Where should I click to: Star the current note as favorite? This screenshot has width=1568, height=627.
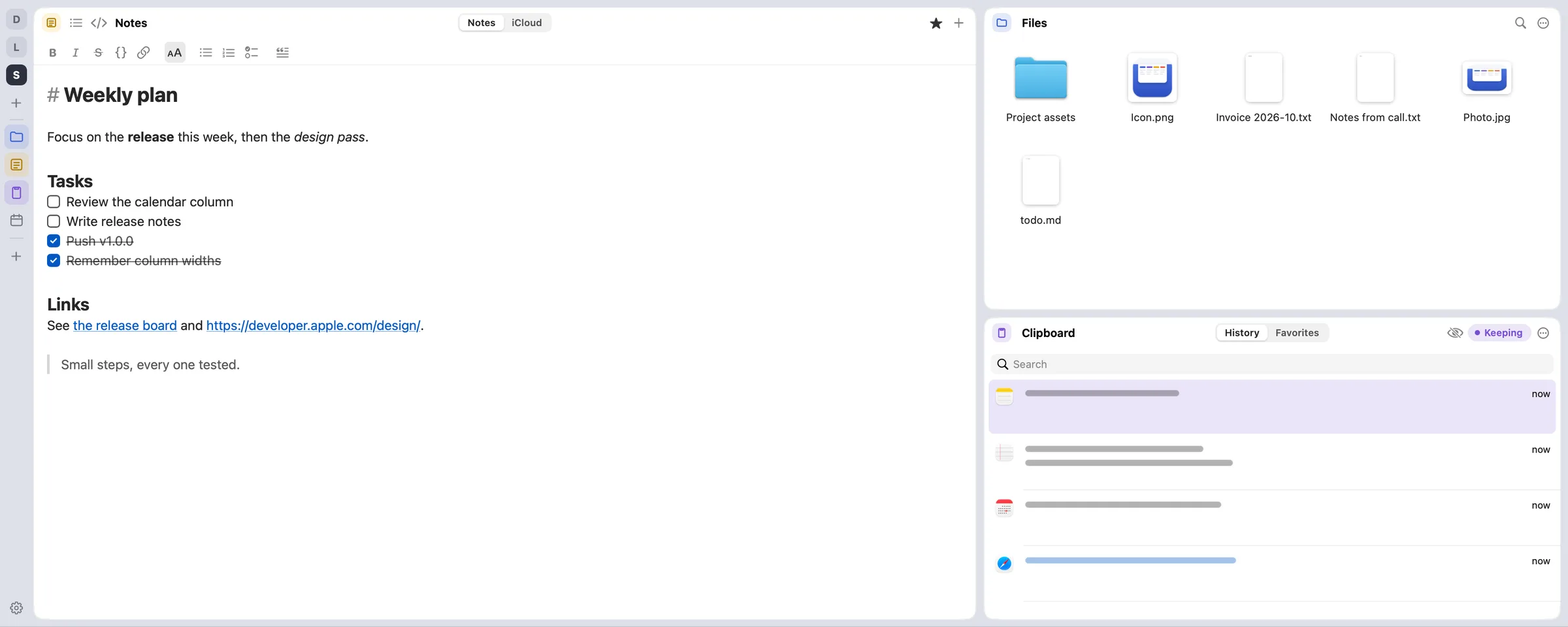click(x=936, y=23)
